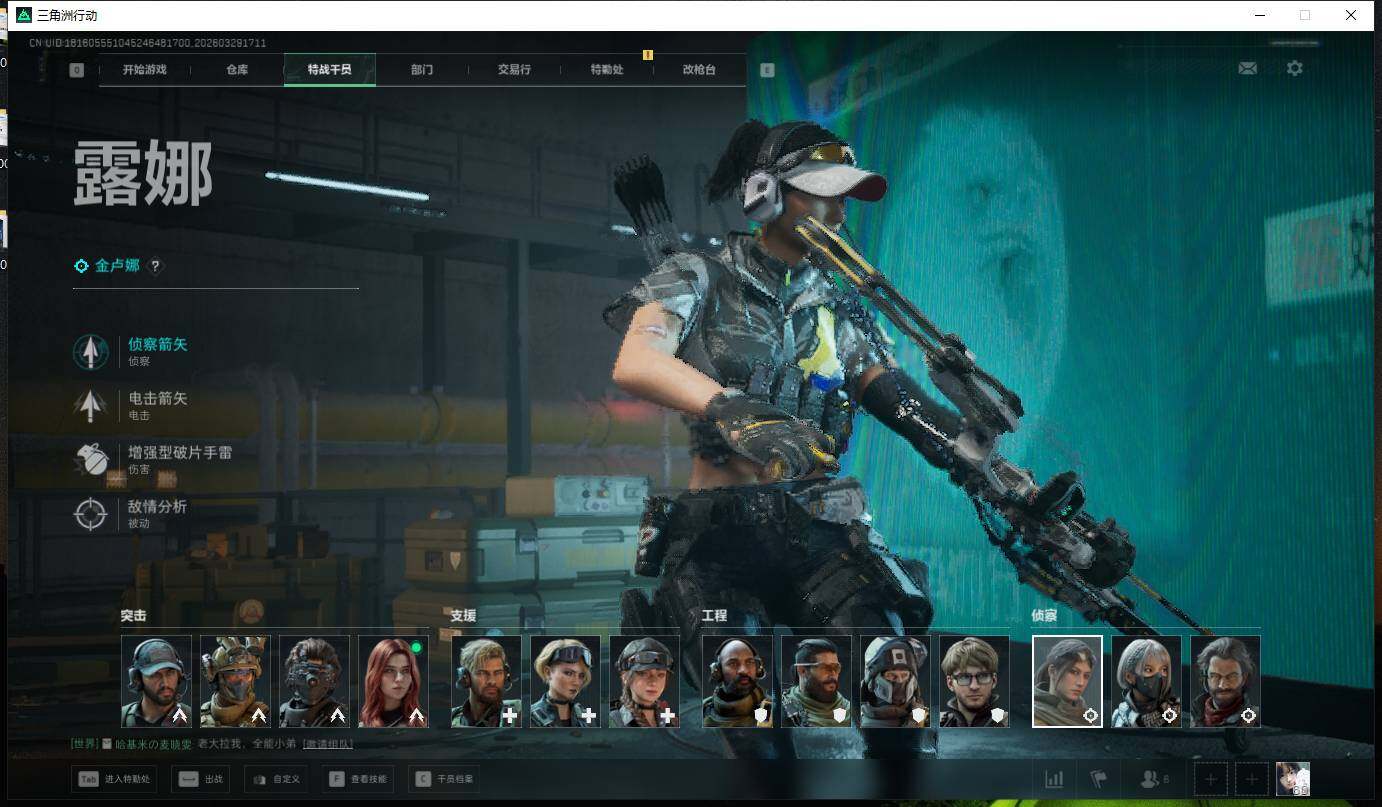Click the Q key hint left of 开始游戏
The width and height of the screenshot is (1382, 807).
coord(77,70)
